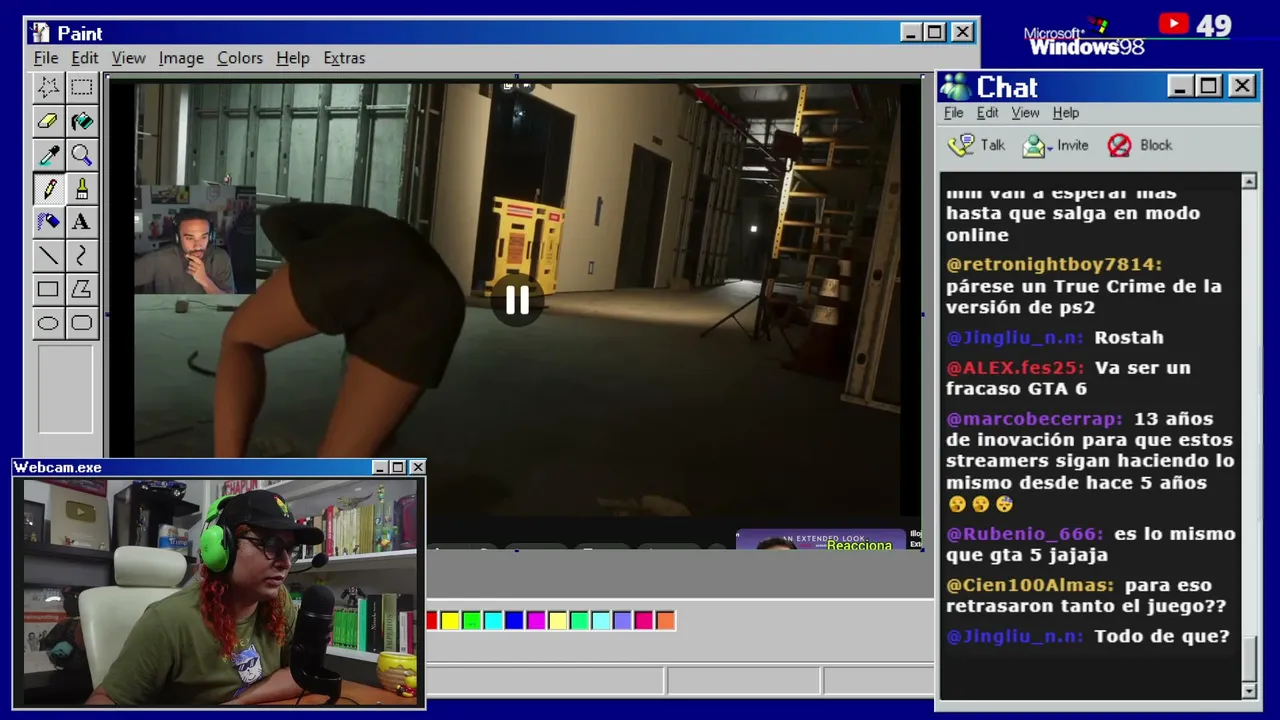Select the Magnifier tool
Viewport: 1280px width, 720px height.
pos(82,155)
